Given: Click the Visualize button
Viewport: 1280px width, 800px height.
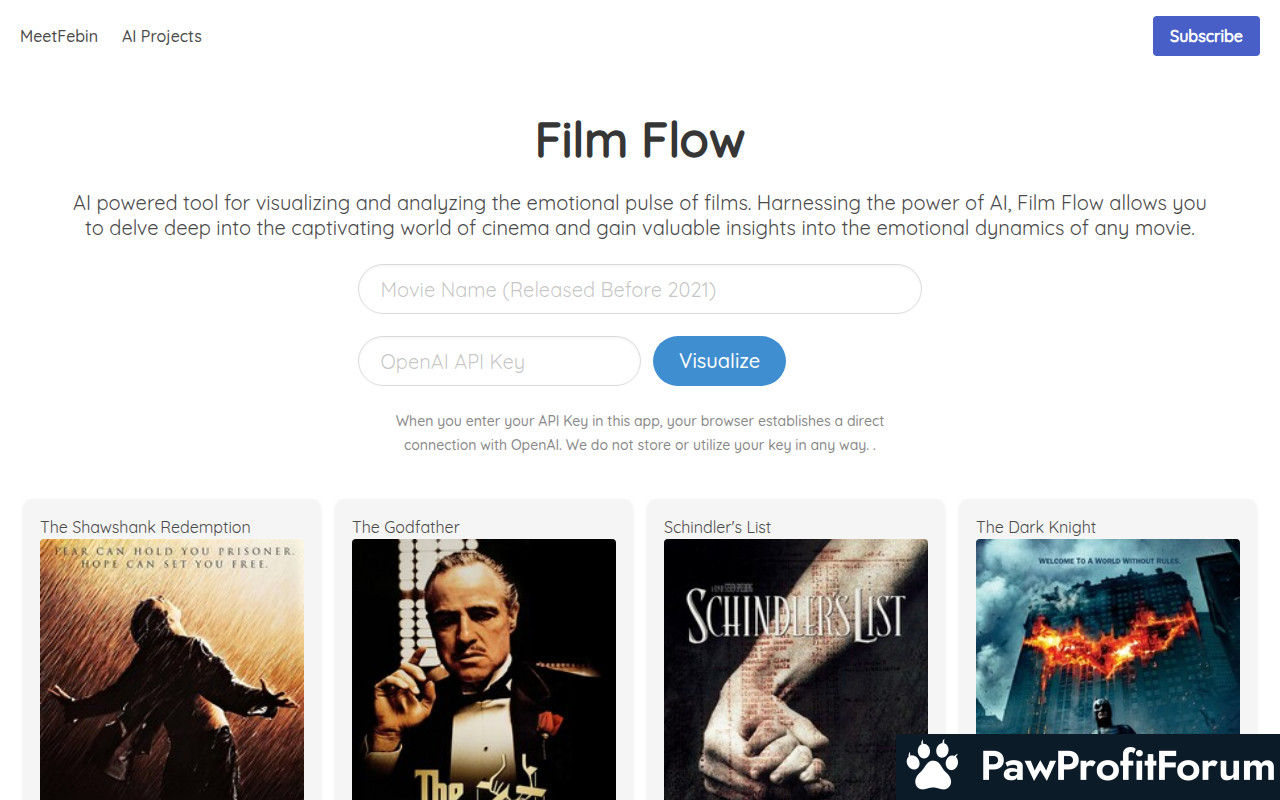Looking at the screenshot, I should [x=719, y=361].
